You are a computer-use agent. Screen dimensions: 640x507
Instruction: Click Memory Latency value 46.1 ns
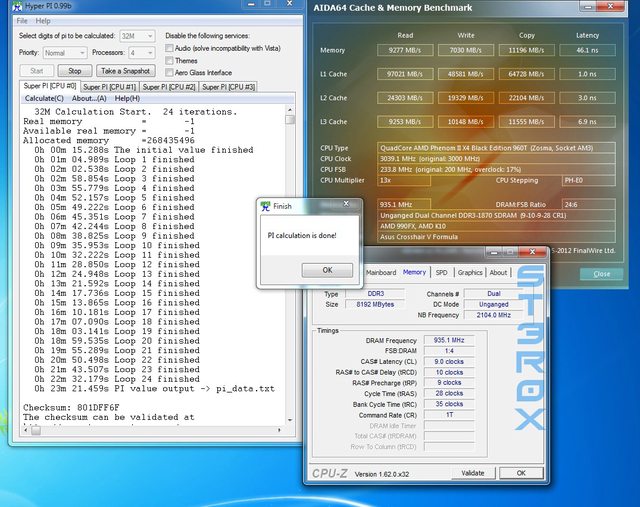(587, 50)
